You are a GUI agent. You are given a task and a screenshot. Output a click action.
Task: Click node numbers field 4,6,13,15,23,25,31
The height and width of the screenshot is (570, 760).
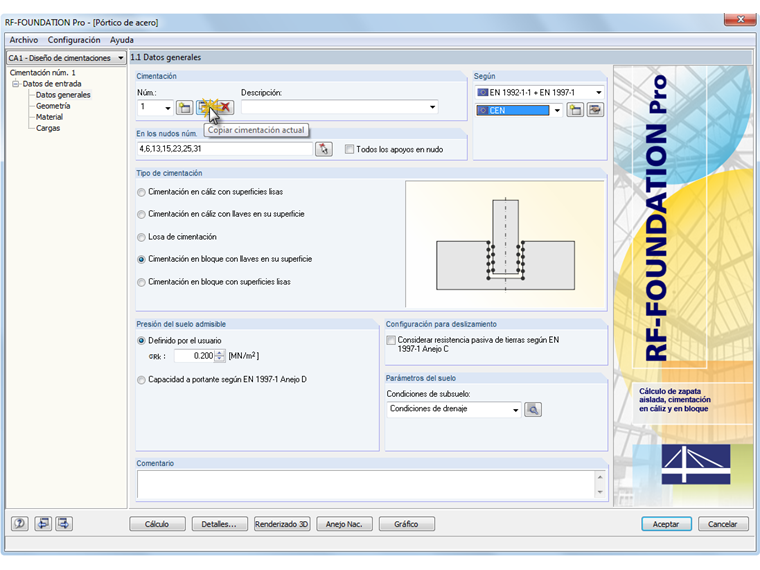(x=225, y=149)
